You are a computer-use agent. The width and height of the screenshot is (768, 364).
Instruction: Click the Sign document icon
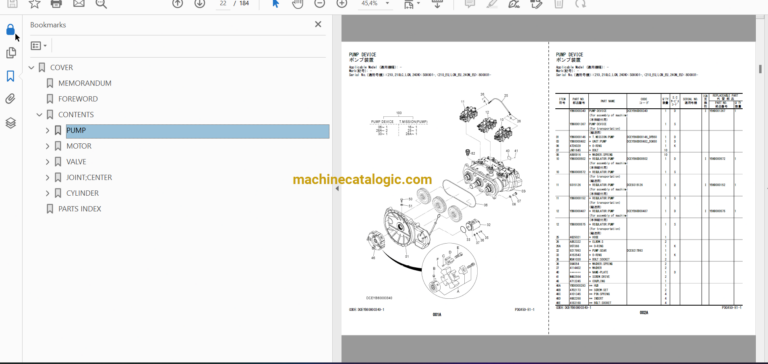[514, 3]
